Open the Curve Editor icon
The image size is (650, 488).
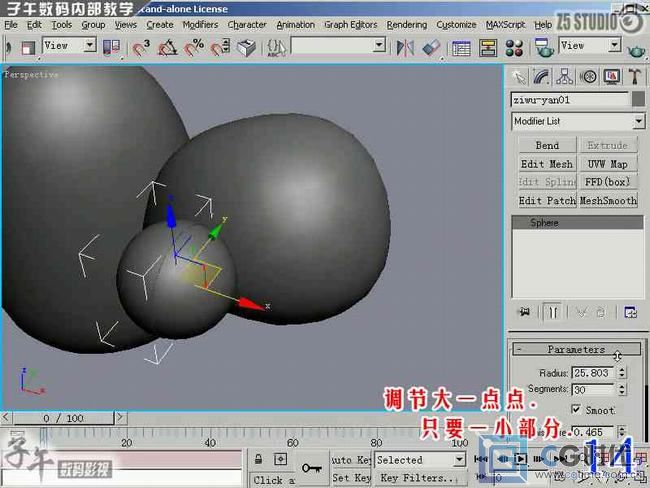click(x=461, y=48)
